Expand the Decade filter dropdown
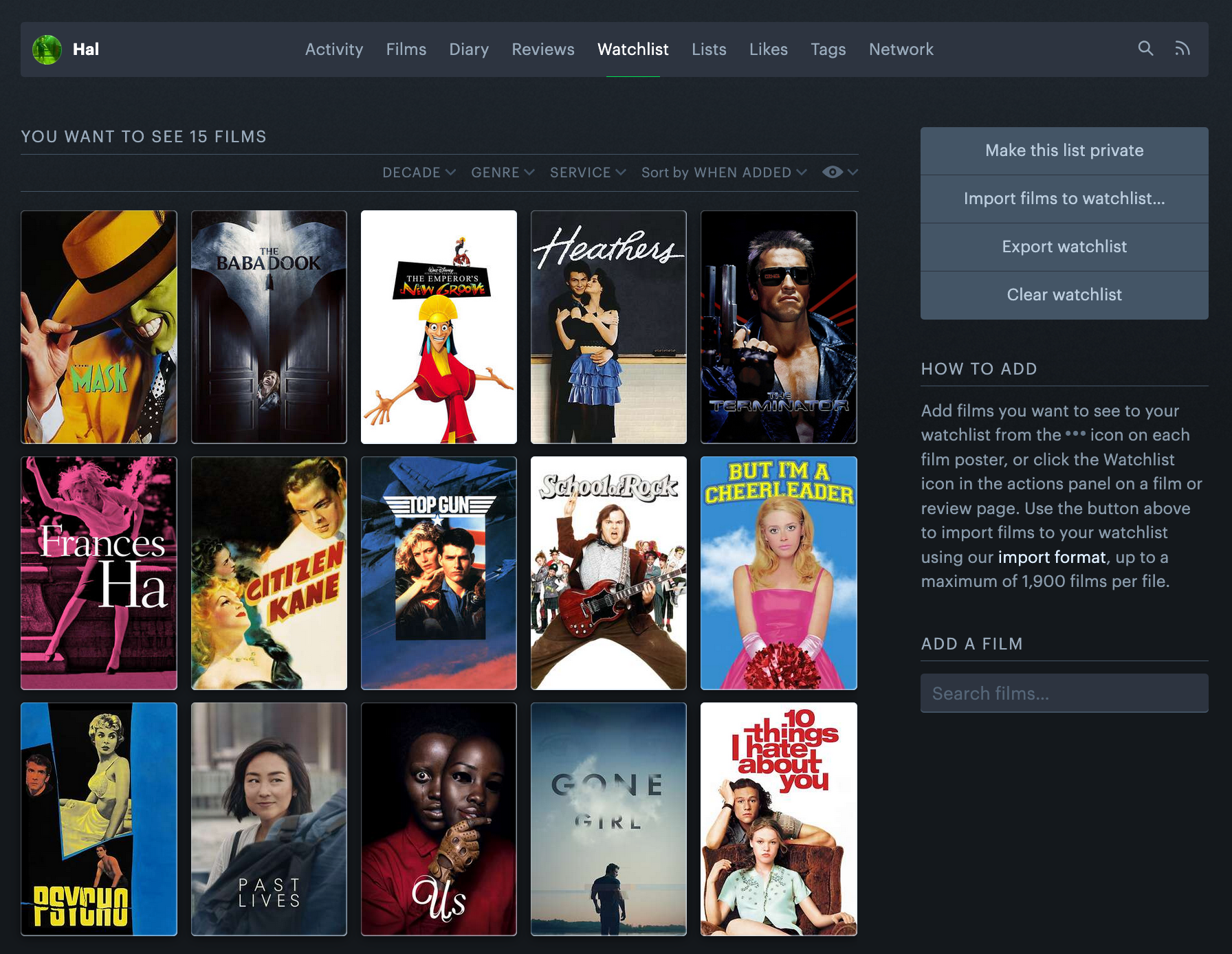Image resolution: width=1232 pixels, height=954 pixels. (418, 173)
